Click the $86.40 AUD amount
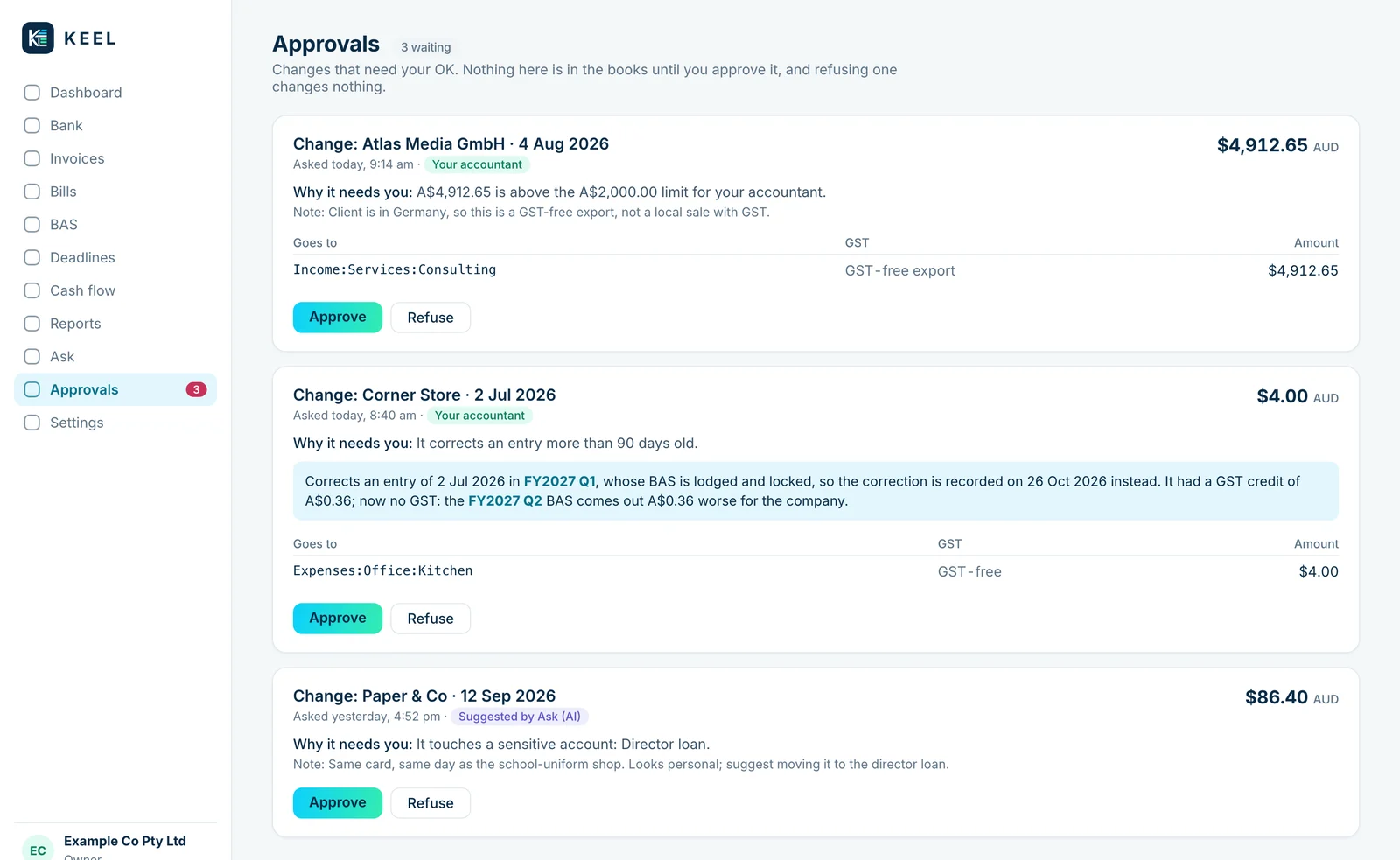The image size is (1400, 860). point(1291,697)
